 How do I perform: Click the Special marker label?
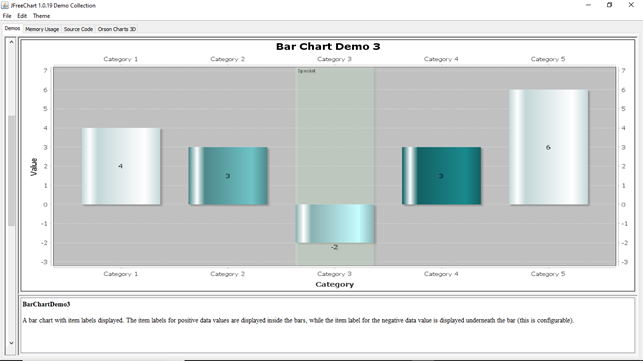click(x=306, y=71)
